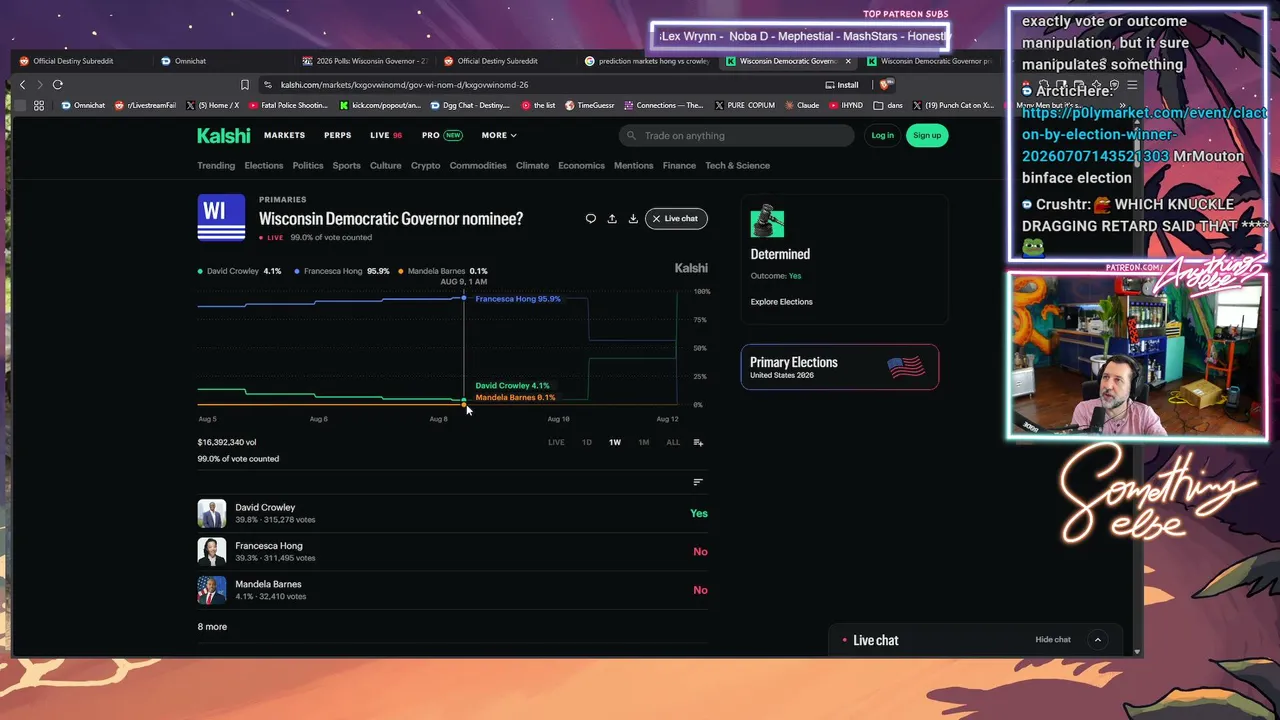Image resolution: width=1280 pixels, height=720 pixels.
Task: Select the ALL chart range
Action: point(673,442)
